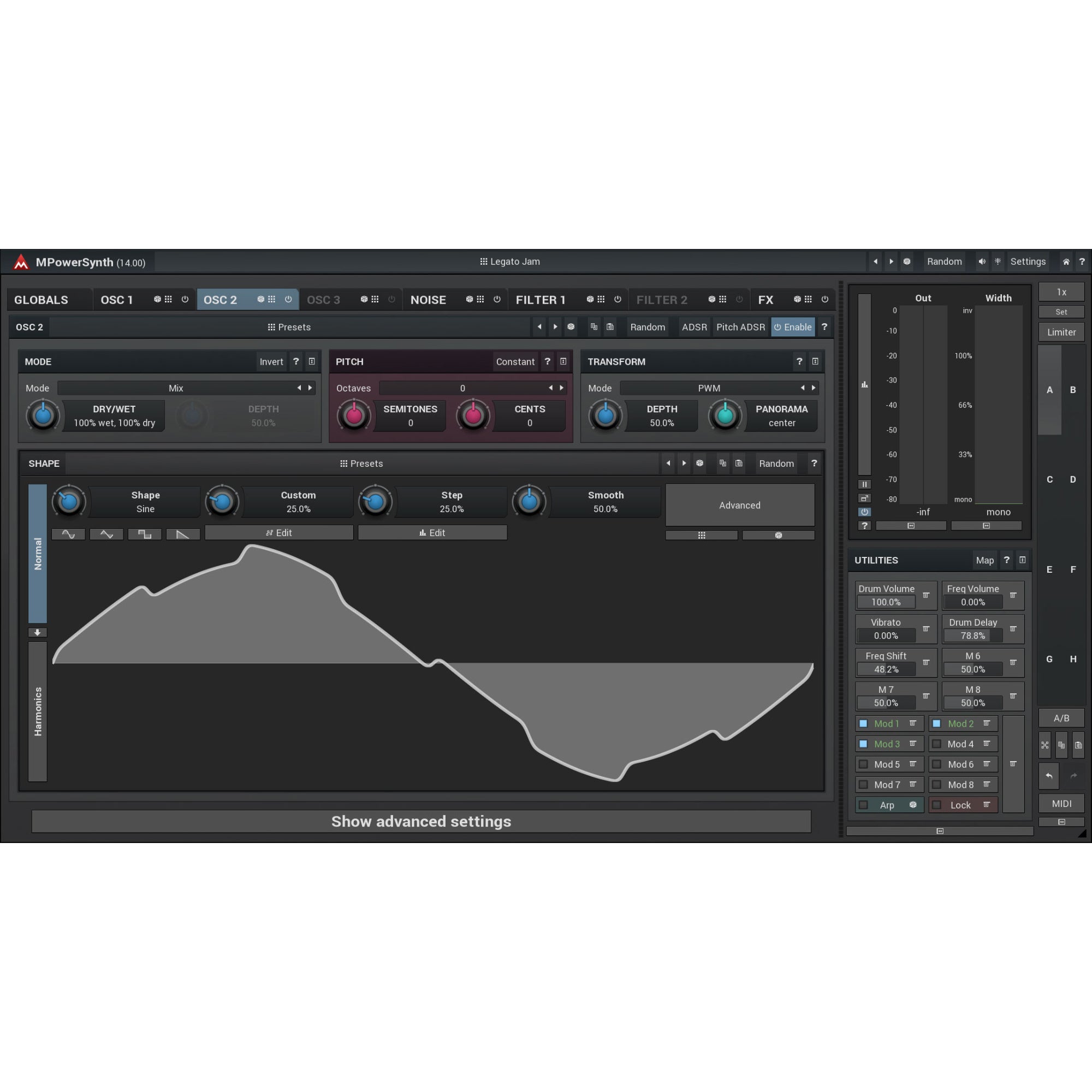This screenshot has width=1092, height=1092.
Task: Select the triangle wave shape icon
Action: (106, 534)
